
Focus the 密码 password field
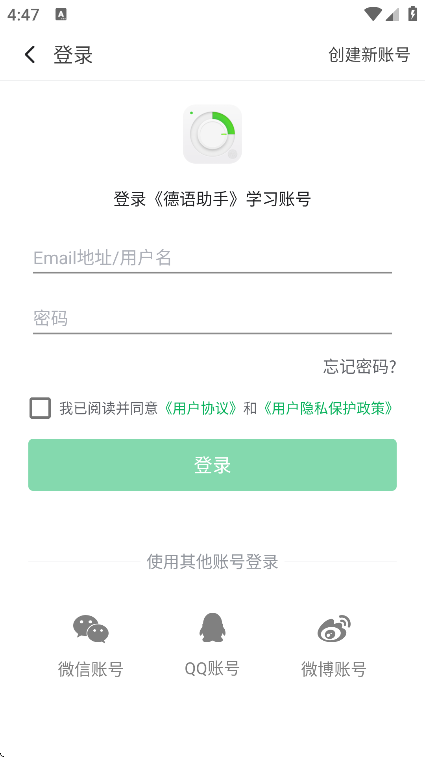coord(212,319)
